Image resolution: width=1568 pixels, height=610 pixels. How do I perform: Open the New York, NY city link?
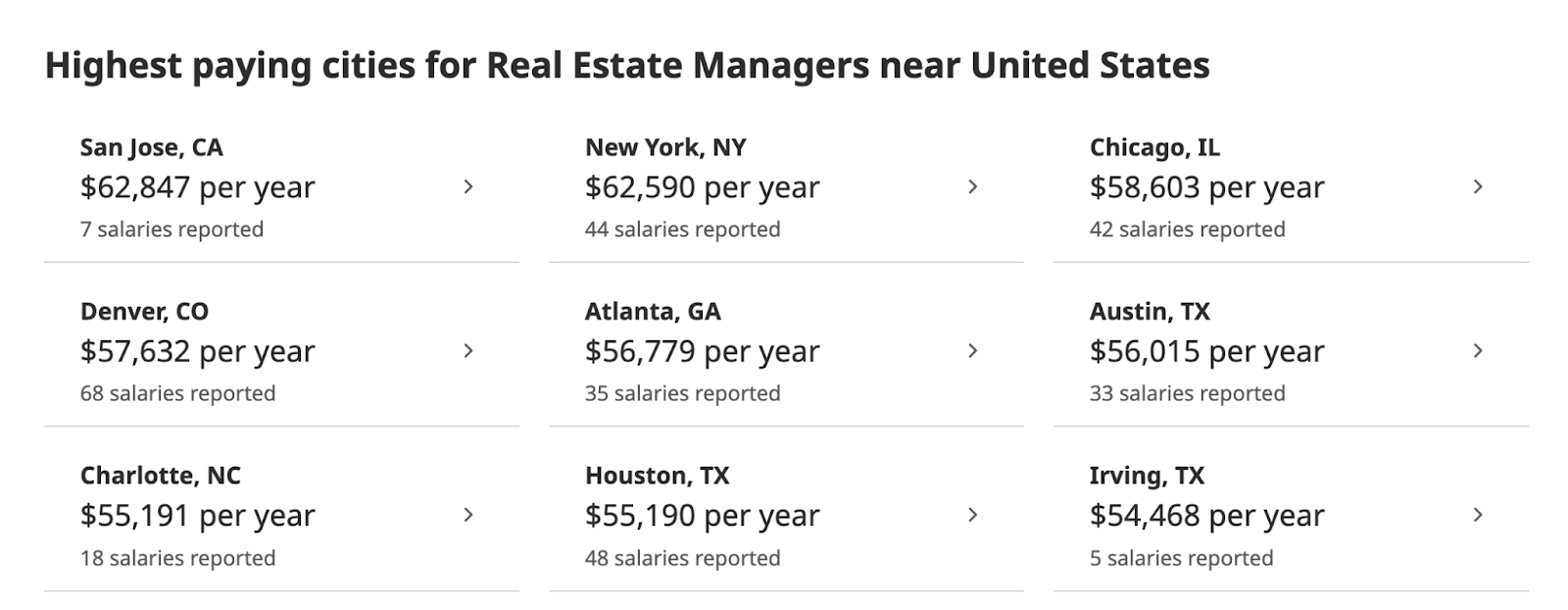[x=665, y=147]
